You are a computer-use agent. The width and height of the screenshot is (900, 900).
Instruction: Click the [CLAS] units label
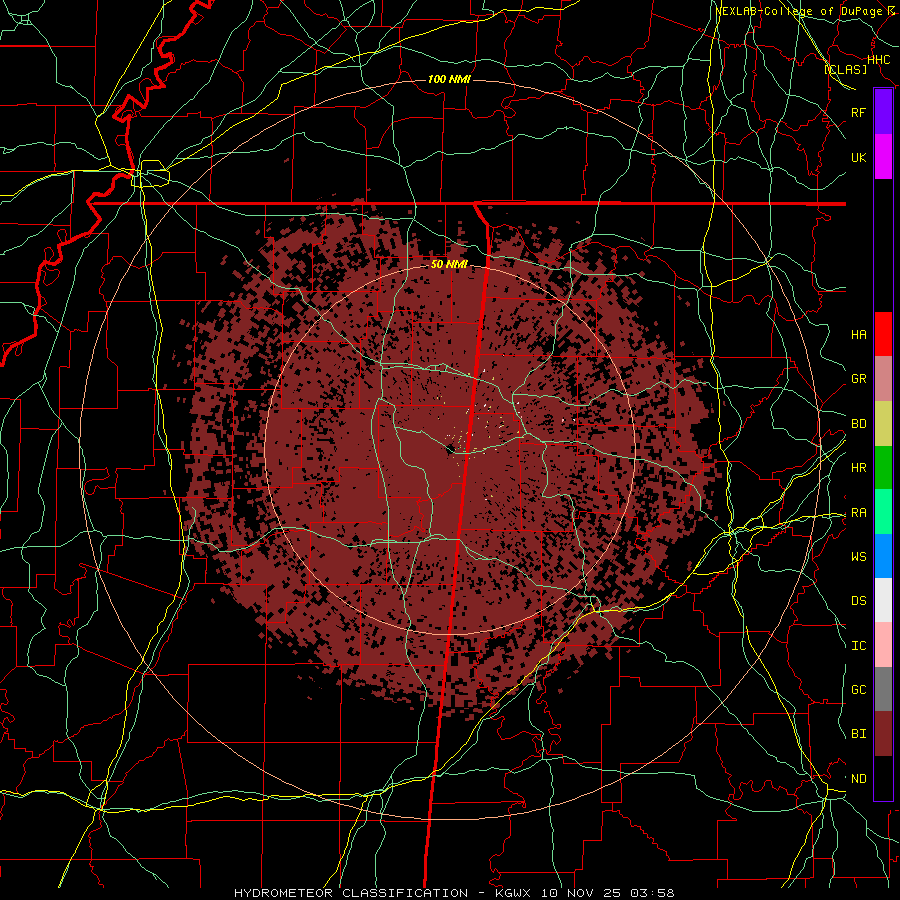coord(845,69)
